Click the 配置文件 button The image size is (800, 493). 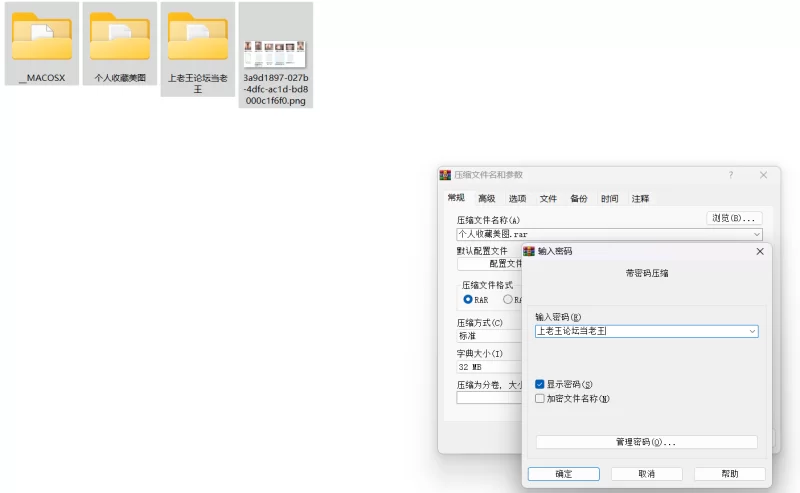pos(490,264)
